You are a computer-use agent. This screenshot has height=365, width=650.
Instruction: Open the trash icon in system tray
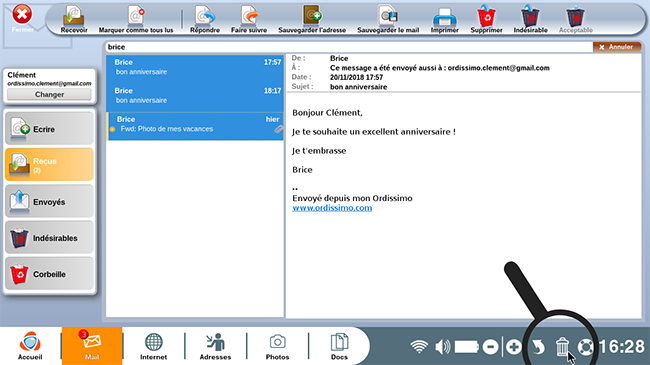coord(562,346)
